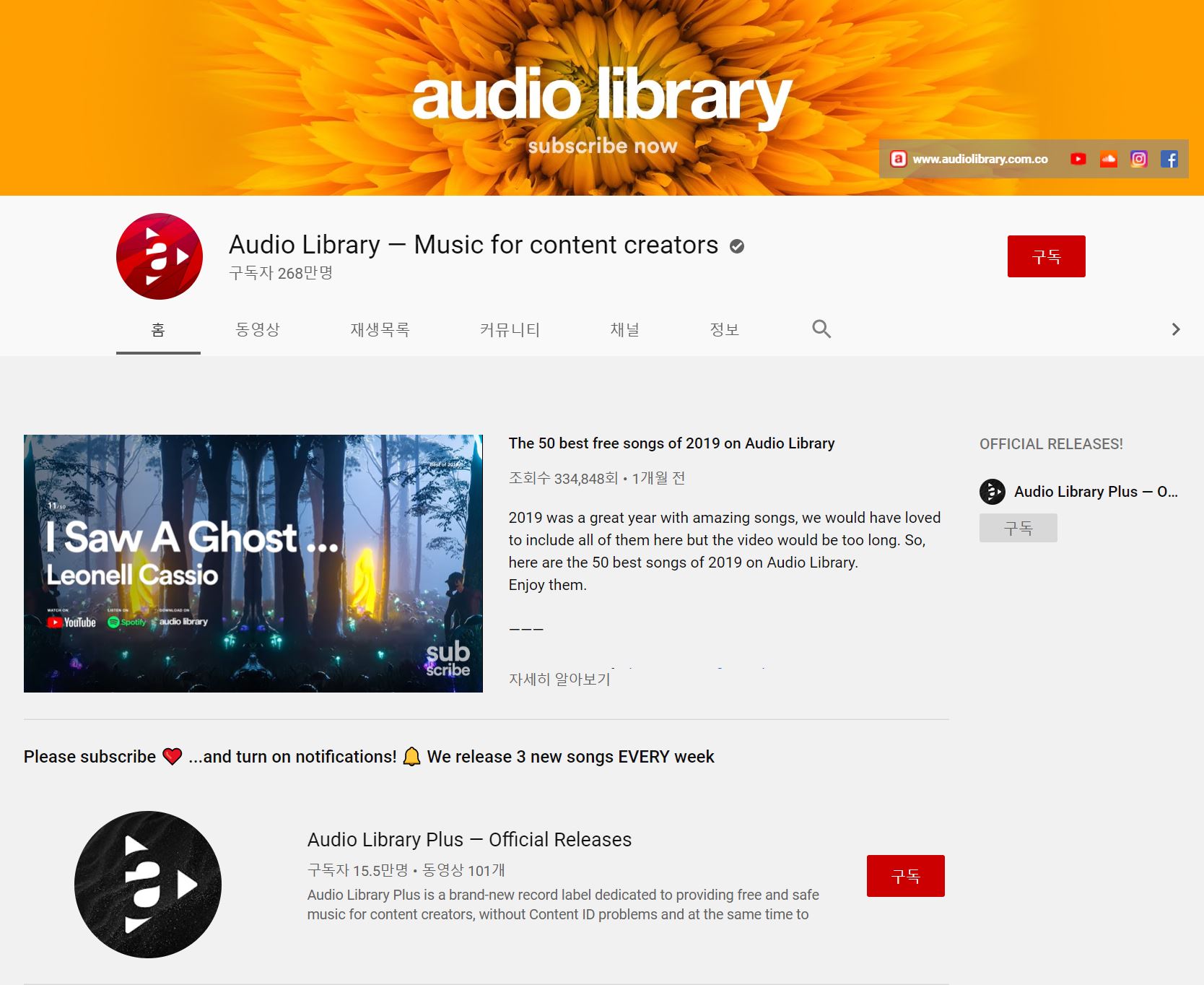Viewport: 1204px width, 985px height.
Task: Click the OFFICIAL RELEASES! sidebar heading
Action: click(x=1051, y=444)
